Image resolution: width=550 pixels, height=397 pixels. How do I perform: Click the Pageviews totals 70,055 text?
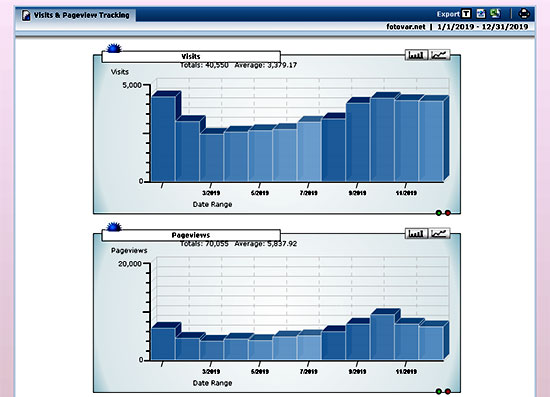point(204,244)
